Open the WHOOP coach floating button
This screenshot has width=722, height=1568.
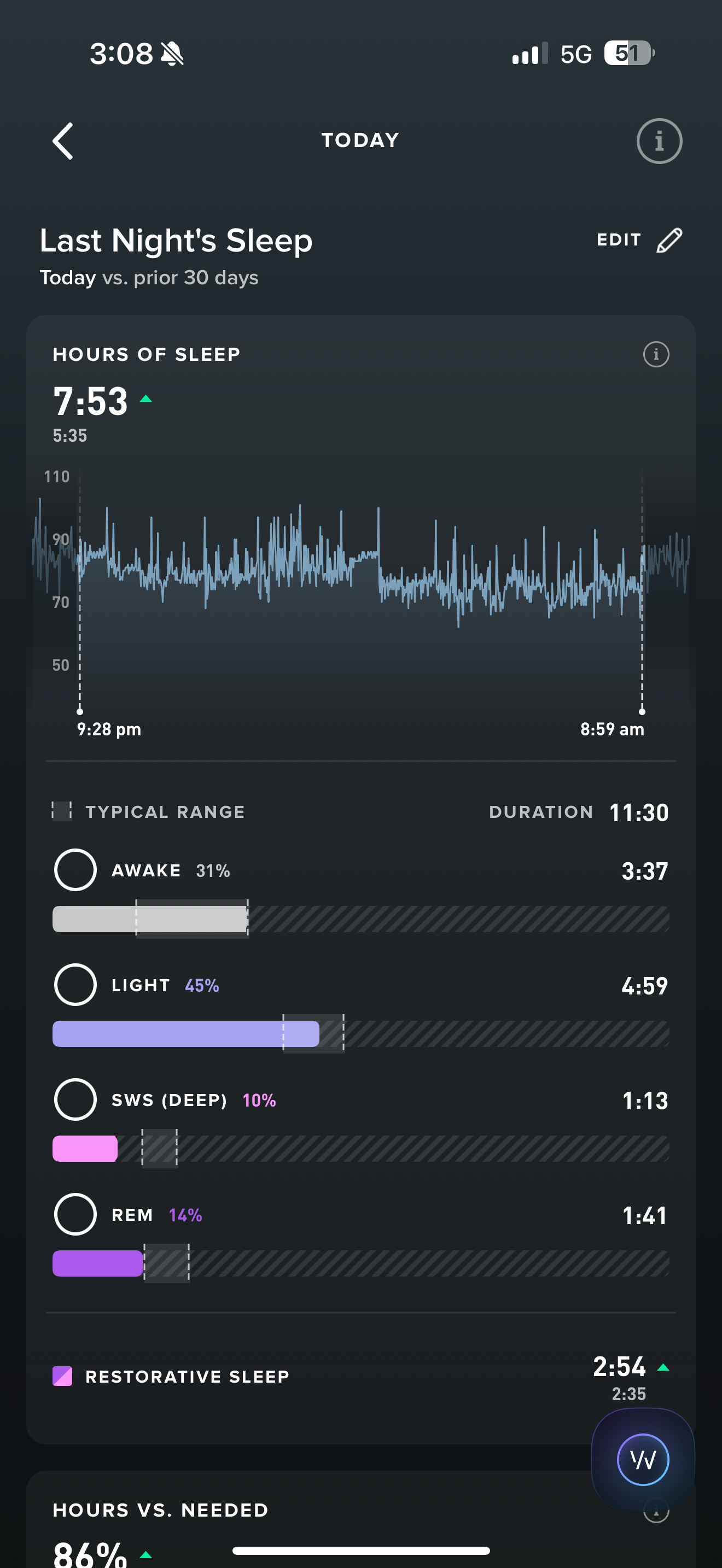tap(643, 1459)
